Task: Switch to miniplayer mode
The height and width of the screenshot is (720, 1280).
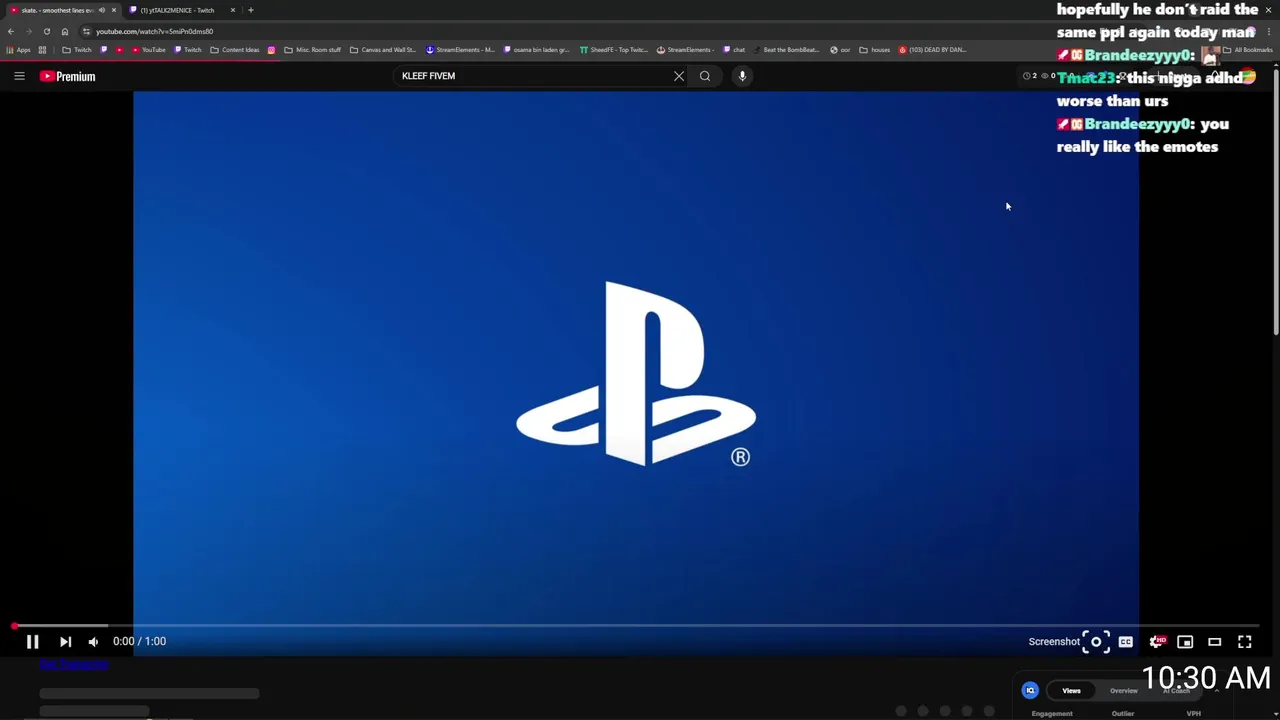Action: click(1185, 642)
